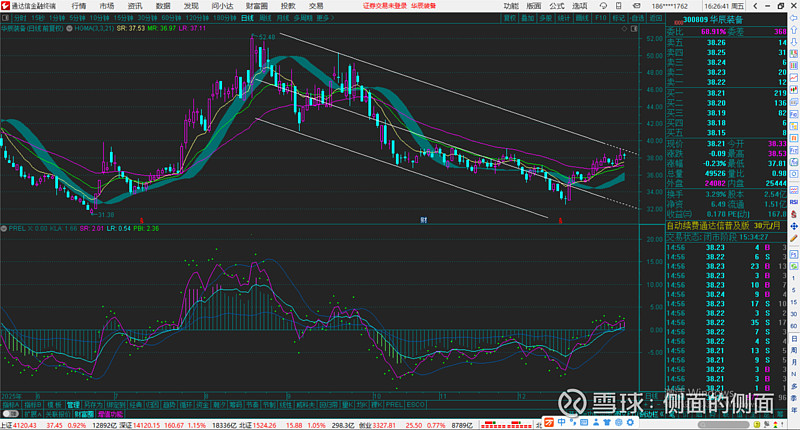Open the 选项 options menu
This screenshot has height=430, width=800.
(580, 6)
